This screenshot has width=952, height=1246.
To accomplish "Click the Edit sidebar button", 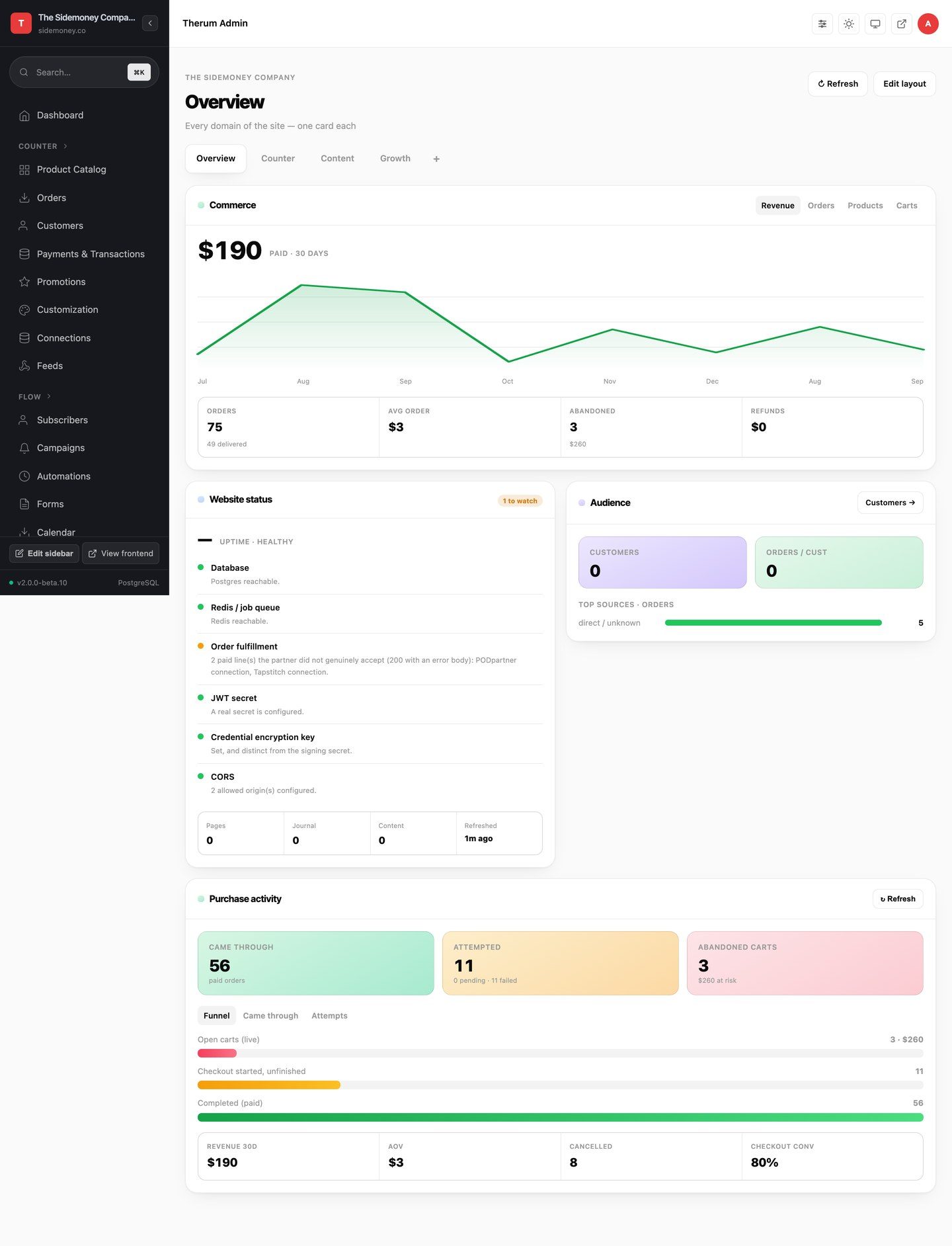I will click(x=44, y=554).
